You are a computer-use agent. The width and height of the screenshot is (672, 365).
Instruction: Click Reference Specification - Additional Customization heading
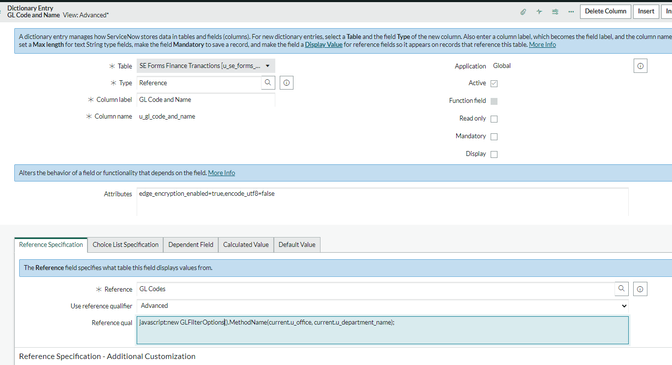coord(107,356)
